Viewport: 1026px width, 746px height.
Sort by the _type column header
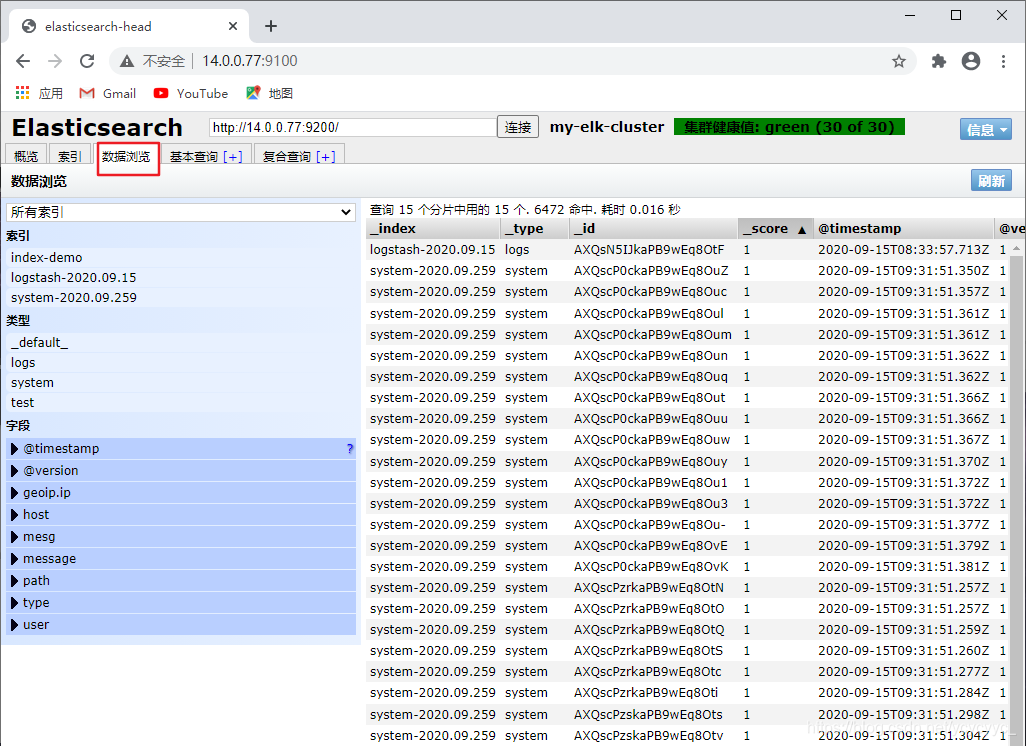click(x=535, y=228)
